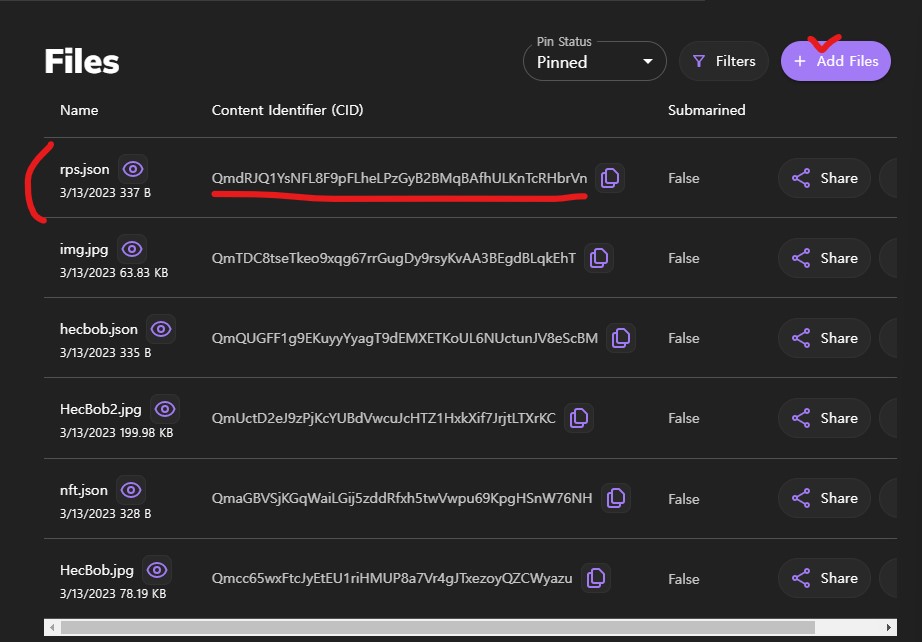Select the HecBob2.jpg CID starting QmUctD2
Image resolution: width=922 pixels, height=642 pixels.
[383, 418]
